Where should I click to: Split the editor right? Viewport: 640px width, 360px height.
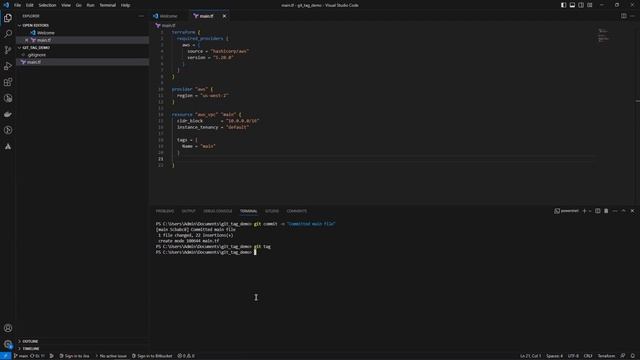tap(624, 16)
